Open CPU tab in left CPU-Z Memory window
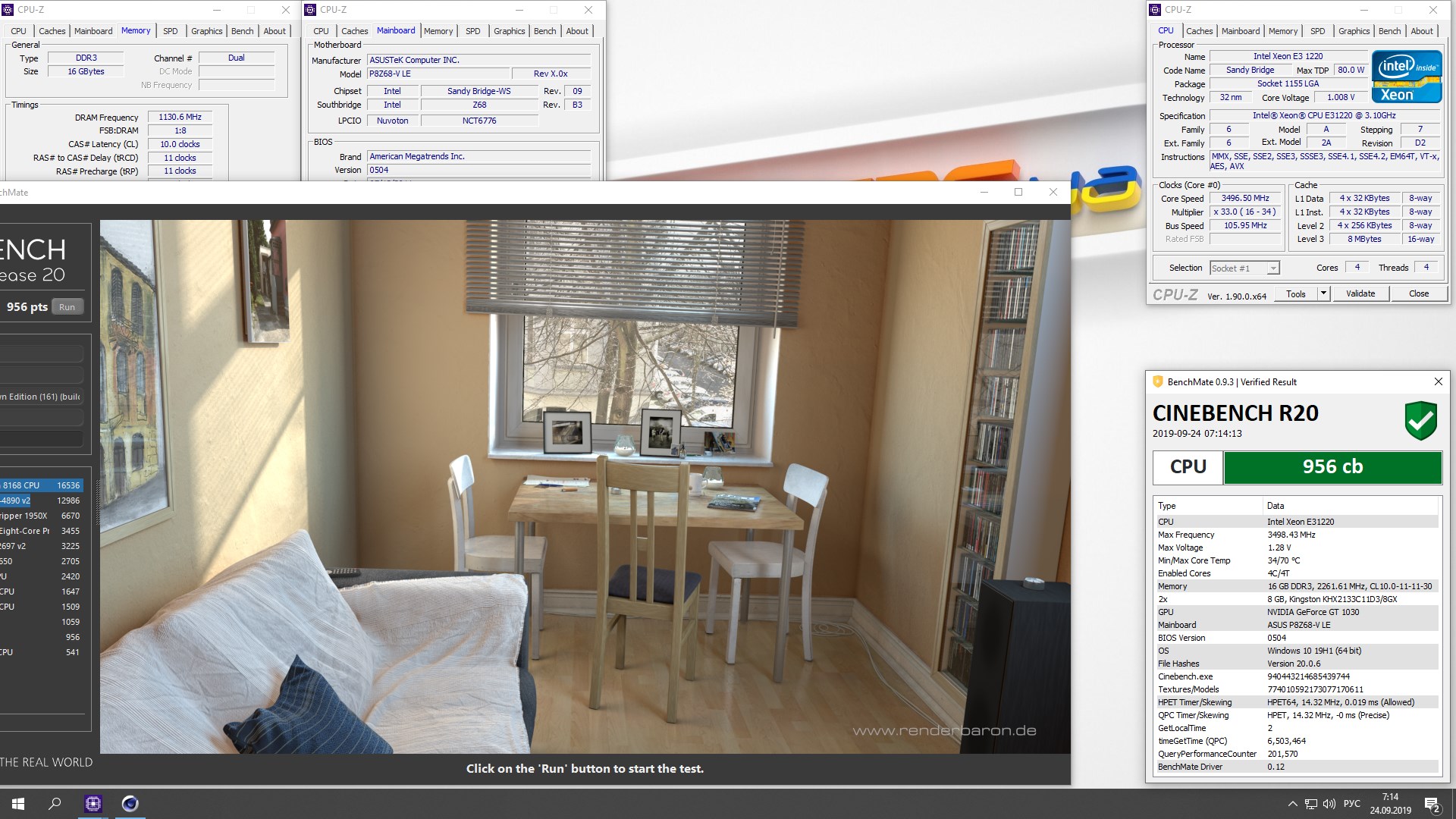 [x=18, y=31]
